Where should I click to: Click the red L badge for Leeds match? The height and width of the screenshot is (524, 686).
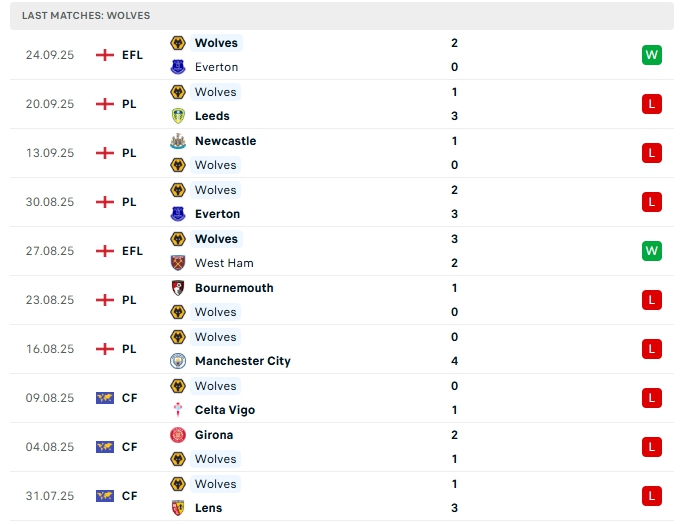pos(652,104)
